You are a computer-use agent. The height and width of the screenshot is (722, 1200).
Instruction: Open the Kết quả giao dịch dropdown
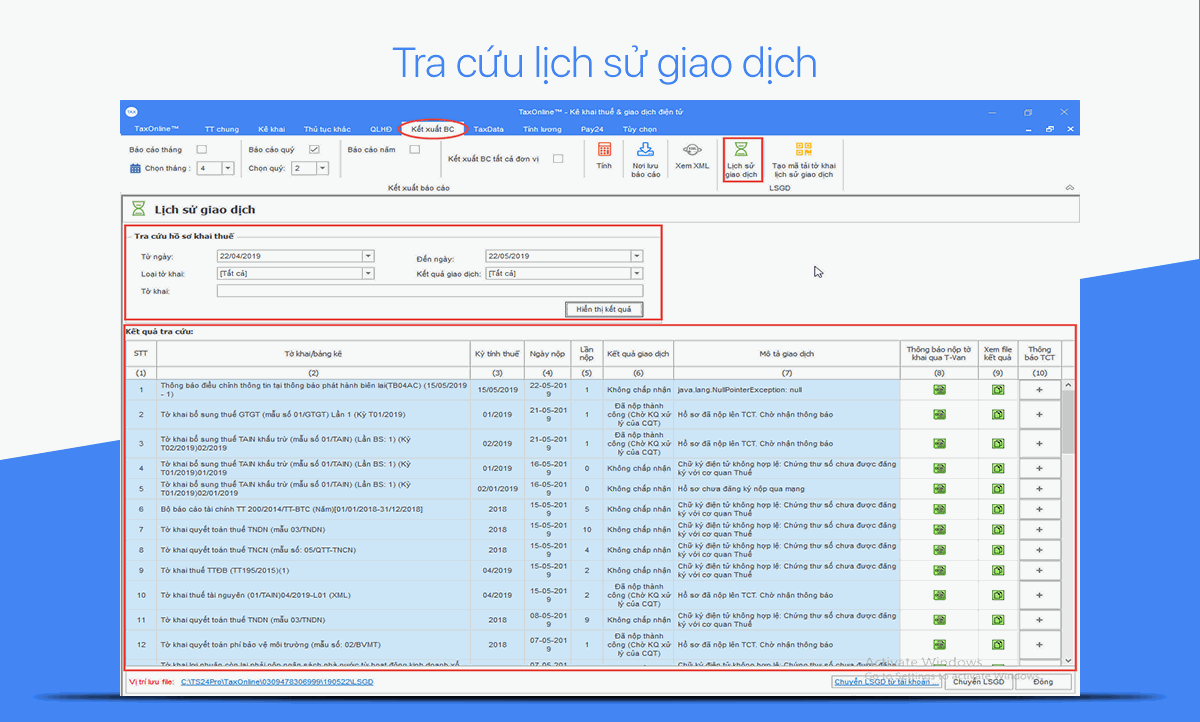637,273
